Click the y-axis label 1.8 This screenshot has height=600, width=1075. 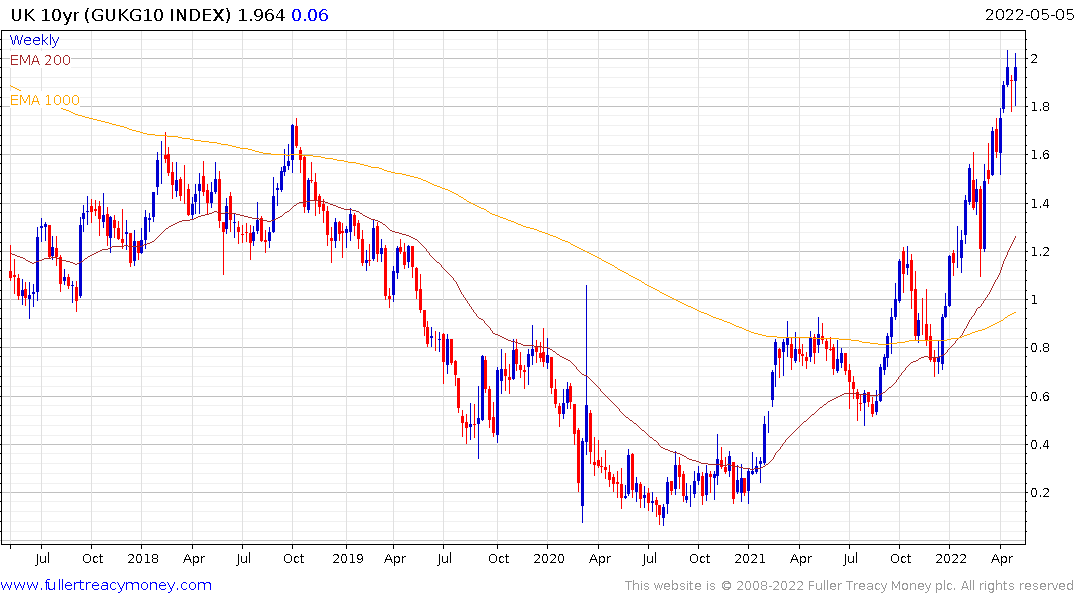[x=1040, y=107]
